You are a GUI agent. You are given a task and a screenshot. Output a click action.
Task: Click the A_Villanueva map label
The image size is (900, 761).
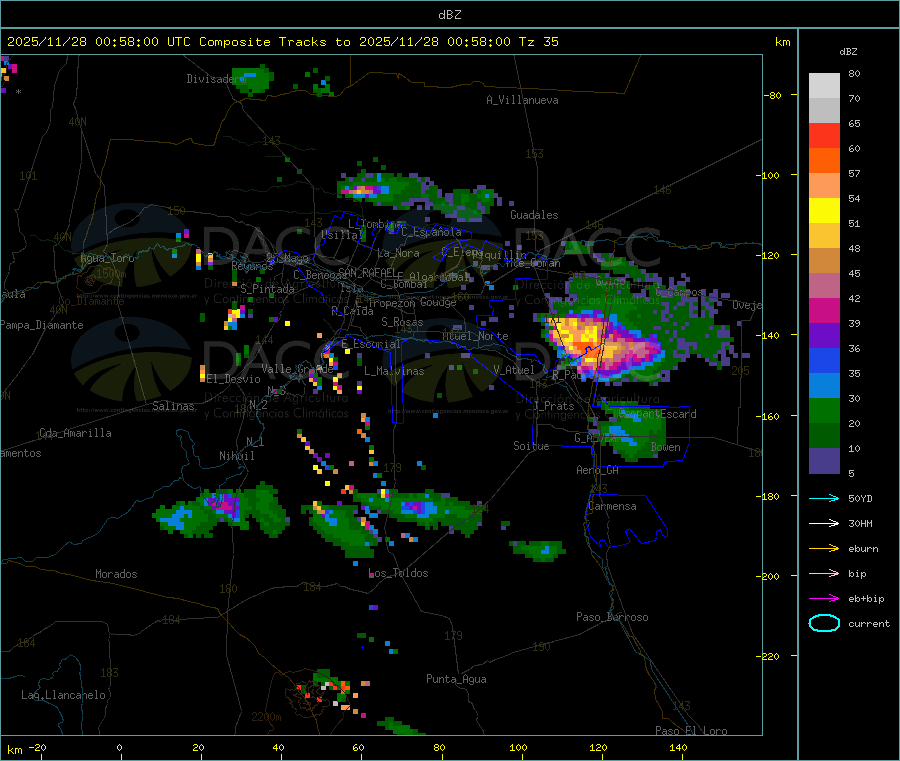[x=522, y=100]
